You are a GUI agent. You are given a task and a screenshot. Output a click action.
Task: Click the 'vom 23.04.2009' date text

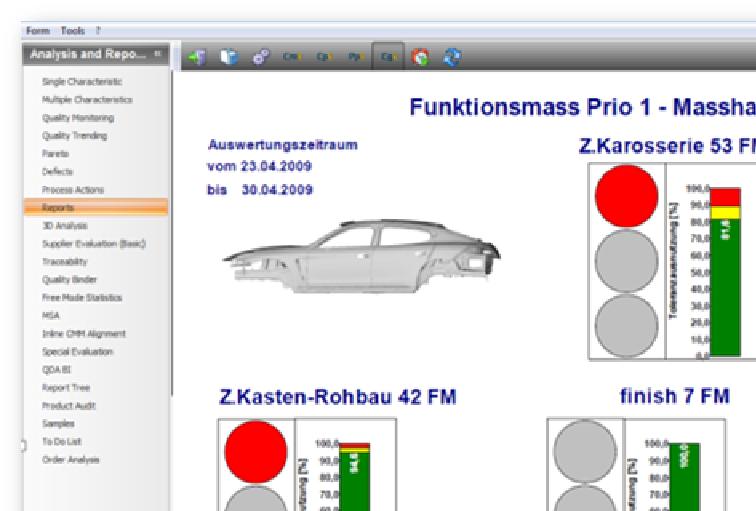tap(259, 167)
